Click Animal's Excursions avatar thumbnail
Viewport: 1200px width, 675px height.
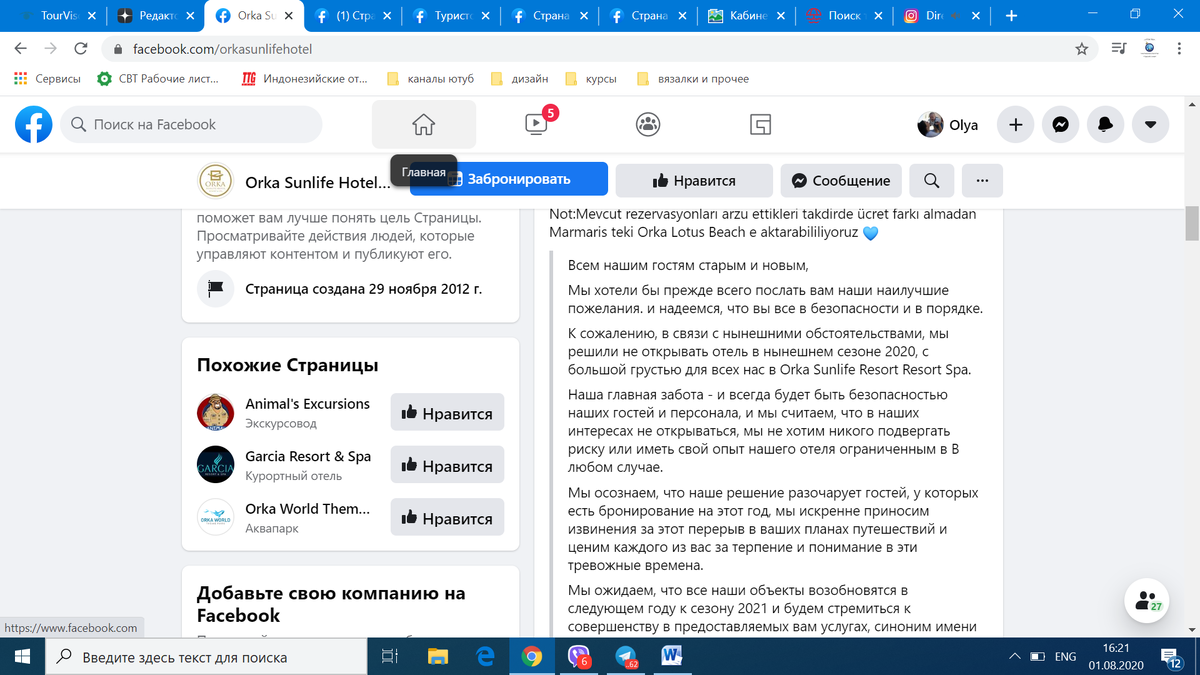[x=215, y=413]
